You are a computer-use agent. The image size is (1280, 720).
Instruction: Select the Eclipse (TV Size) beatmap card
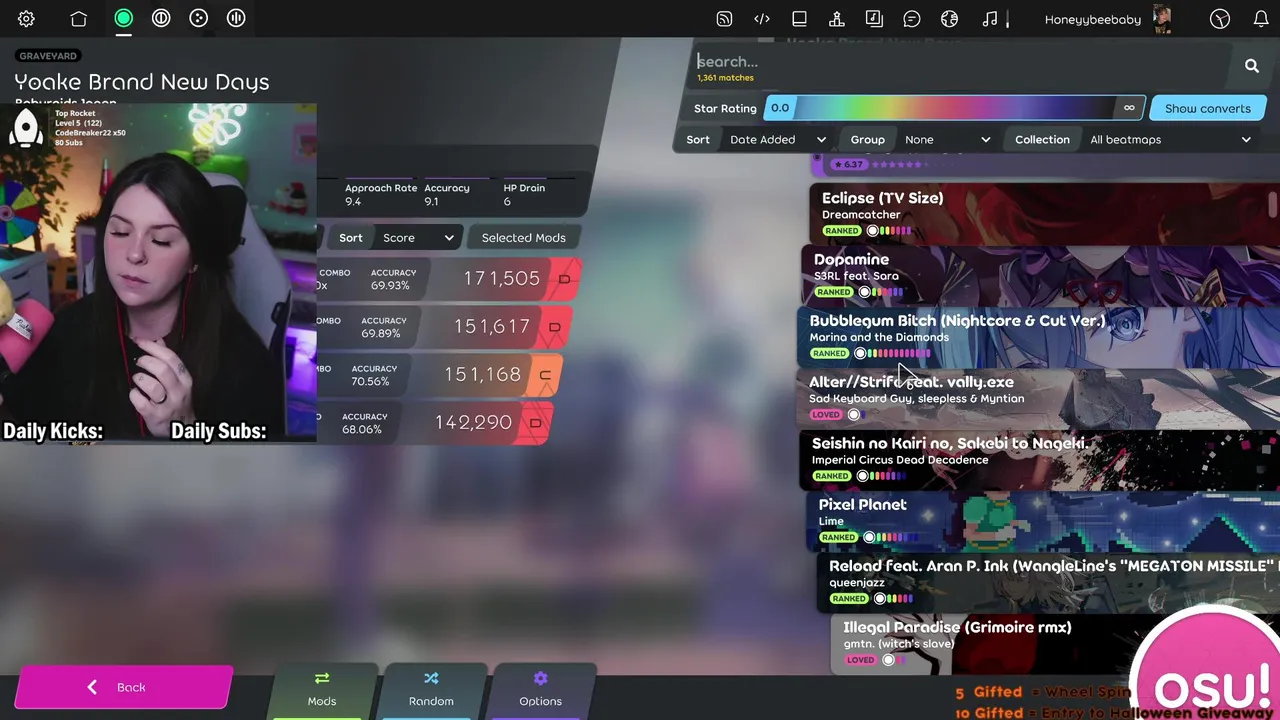click(x=1043, y=214)
